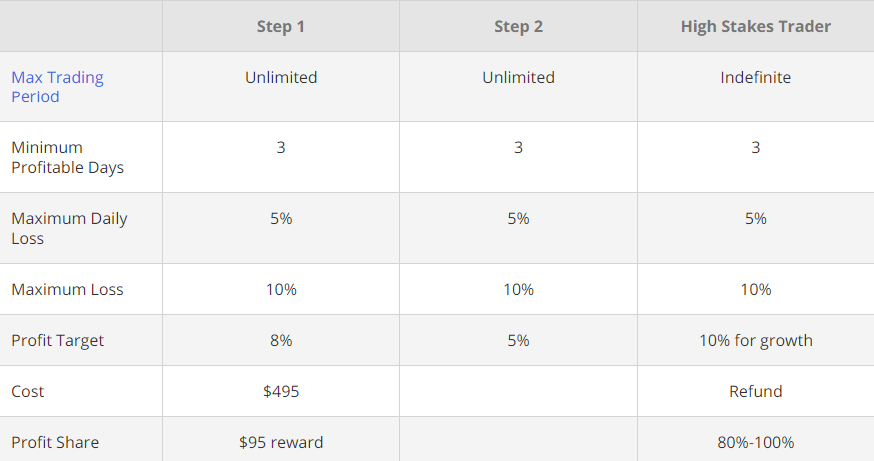Select the Maximum Daily Loss row label
The height and width of the screenshot is (461, 874).
[69, 228]
